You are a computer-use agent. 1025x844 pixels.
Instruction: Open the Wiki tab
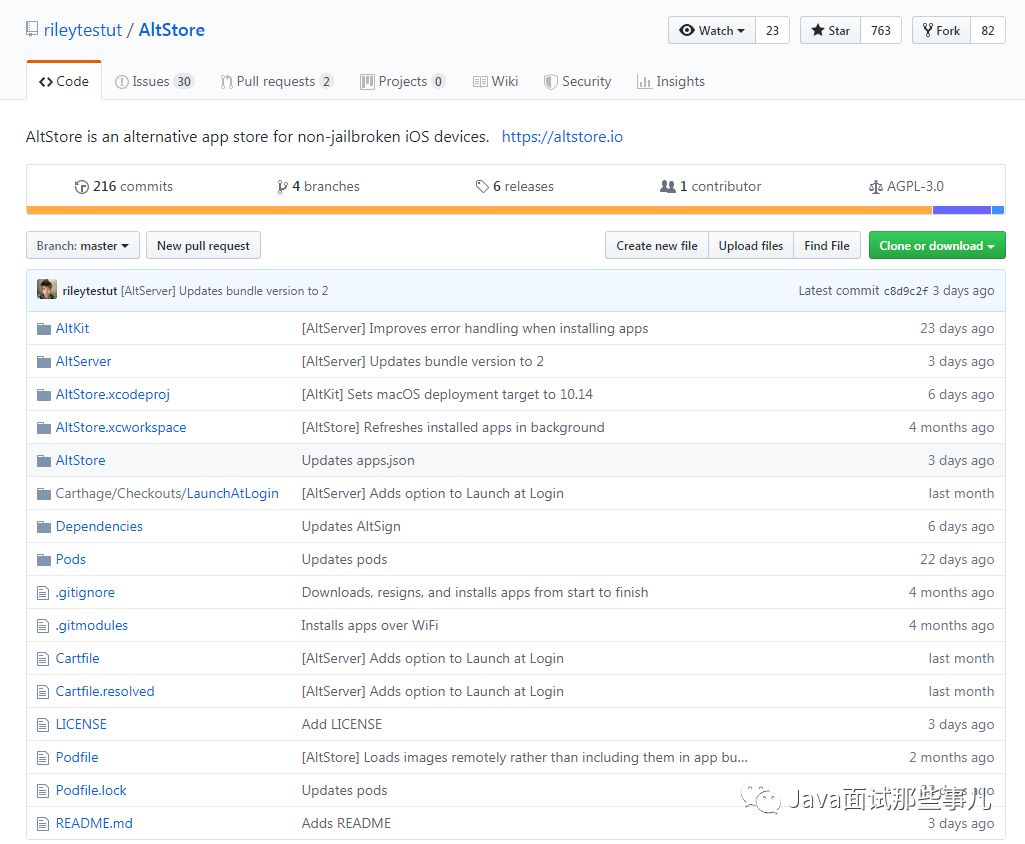(x=496, y=81)
